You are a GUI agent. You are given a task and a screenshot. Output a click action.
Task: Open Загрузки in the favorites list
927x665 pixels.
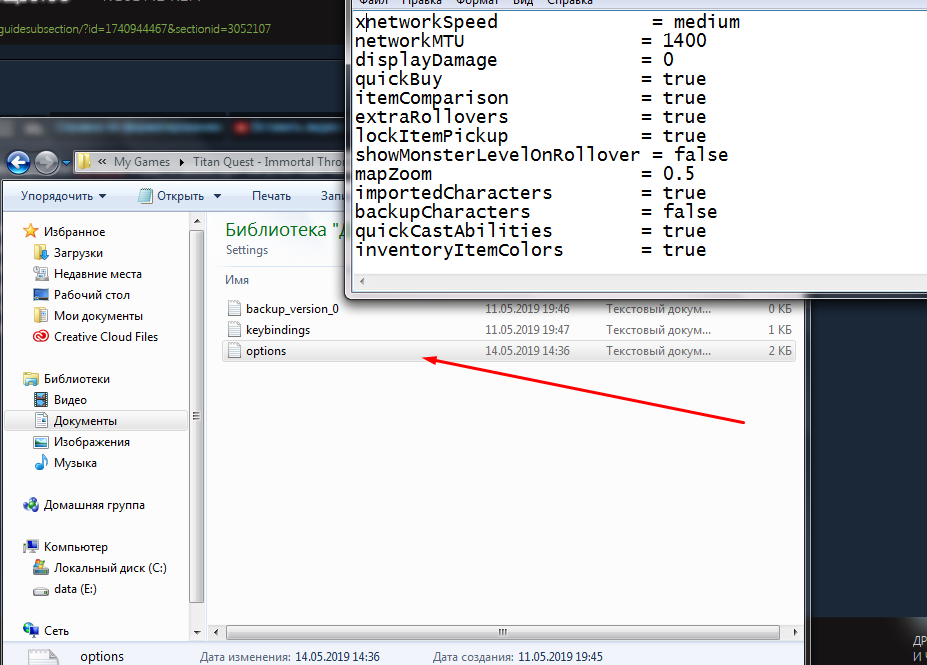pyautogui.click(x=78, y=252)
